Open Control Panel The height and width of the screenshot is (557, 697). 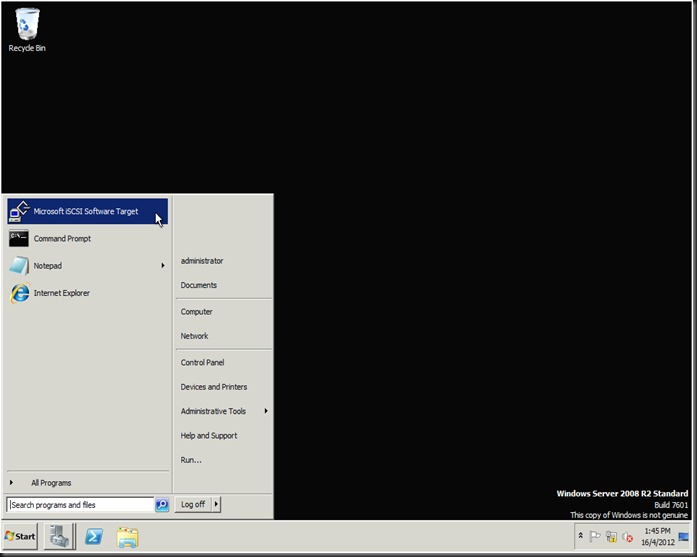click(202, 363)
